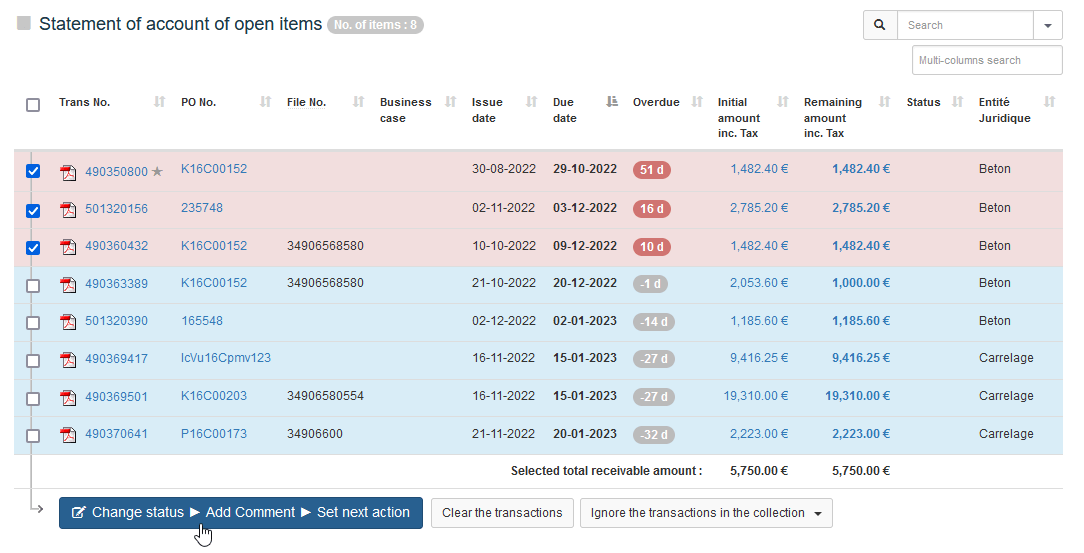Sort by Remaining amount inc. Tax
The image size is (1084, 553).
pos(884,102)
